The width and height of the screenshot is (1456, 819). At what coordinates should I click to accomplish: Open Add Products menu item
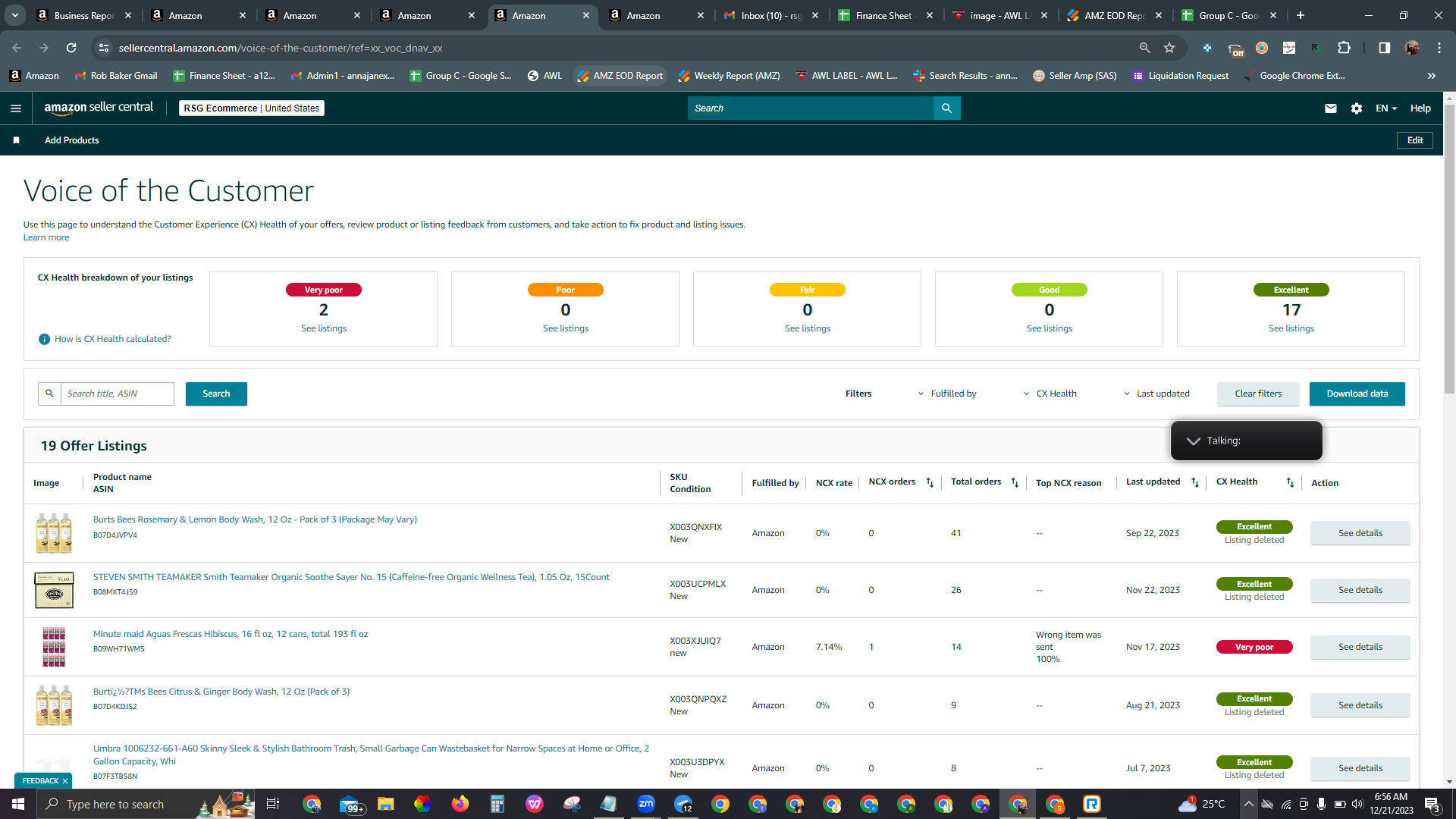72,140
